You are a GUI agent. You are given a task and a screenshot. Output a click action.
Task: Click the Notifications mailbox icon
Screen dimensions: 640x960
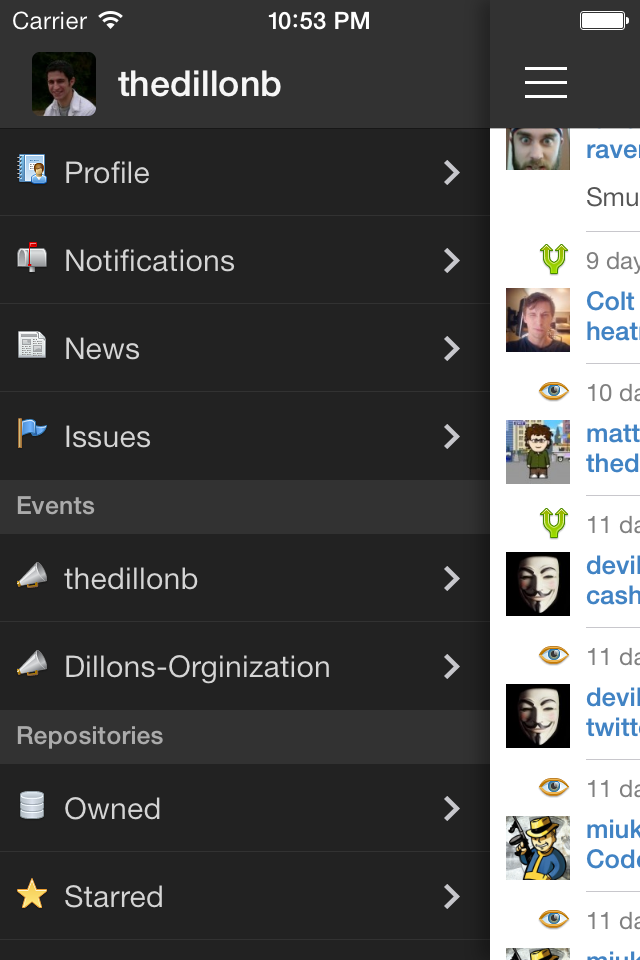32,258
